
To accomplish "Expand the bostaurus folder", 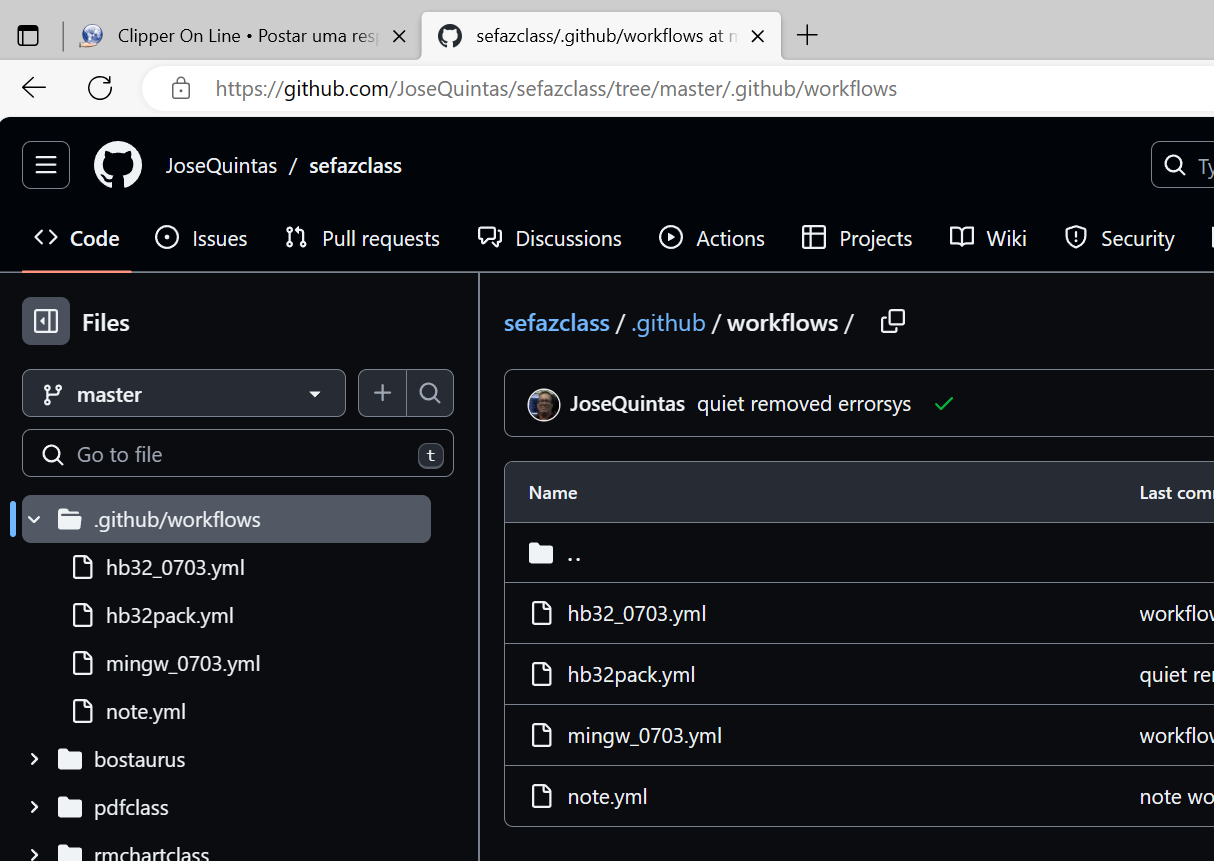I will pyautogui.click(x=35, y=759).
